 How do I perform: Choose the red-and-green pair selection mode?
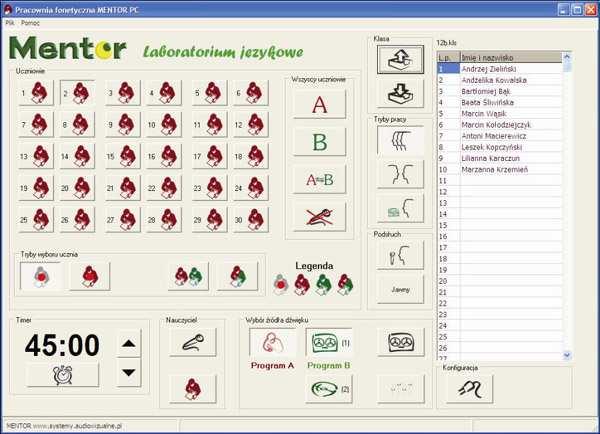pos(189,276)
